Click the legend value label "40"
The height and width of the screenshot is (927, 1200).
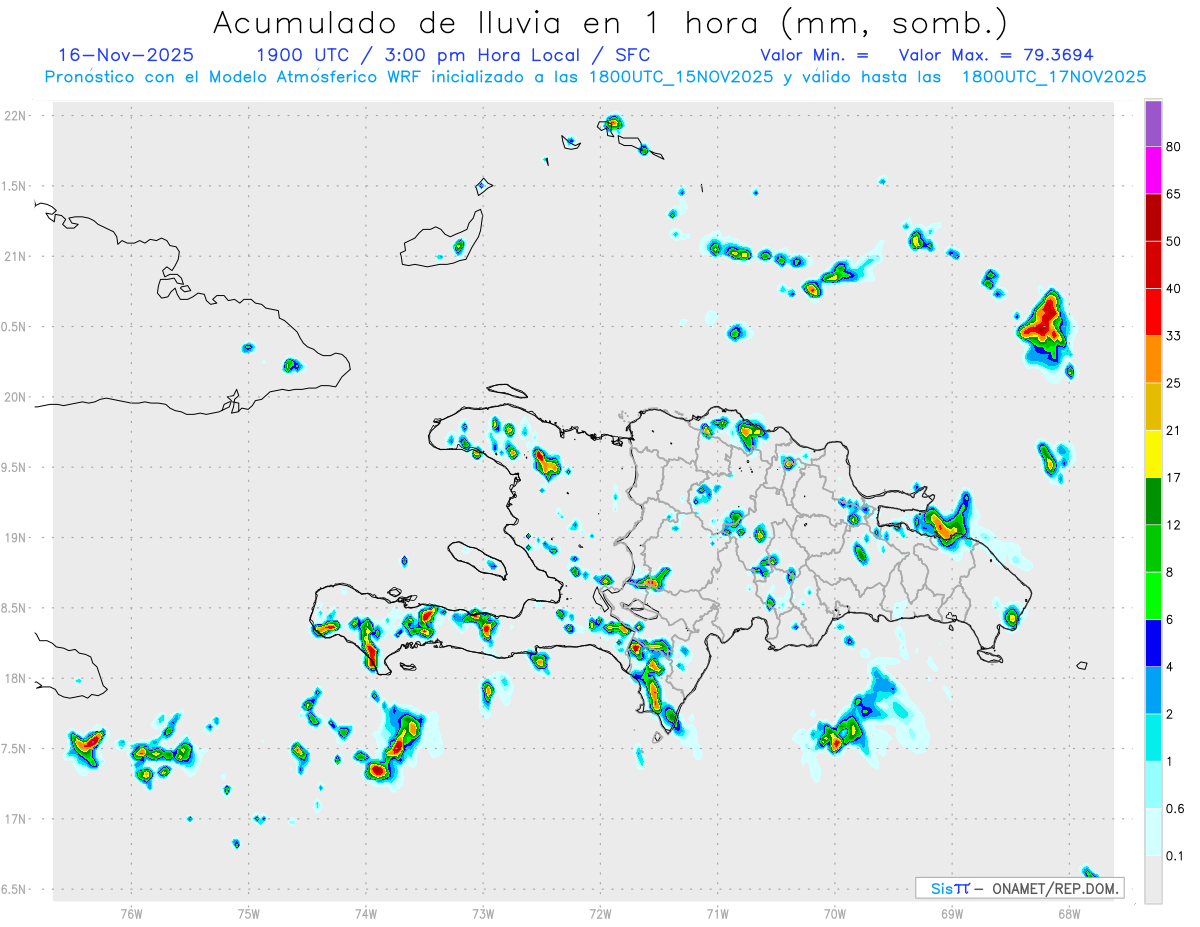pyautogui.click(x=1174, y=289)
